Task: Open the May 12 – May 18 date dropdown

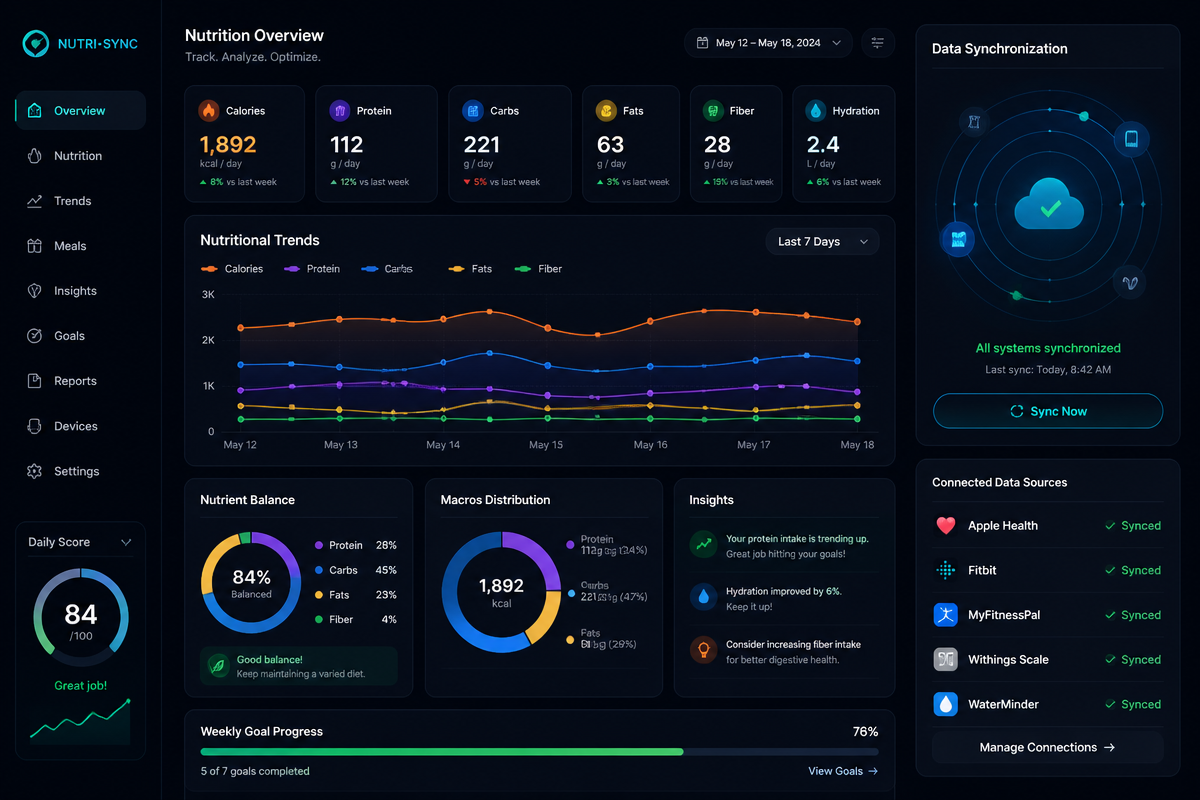Action: click(769, 43)
